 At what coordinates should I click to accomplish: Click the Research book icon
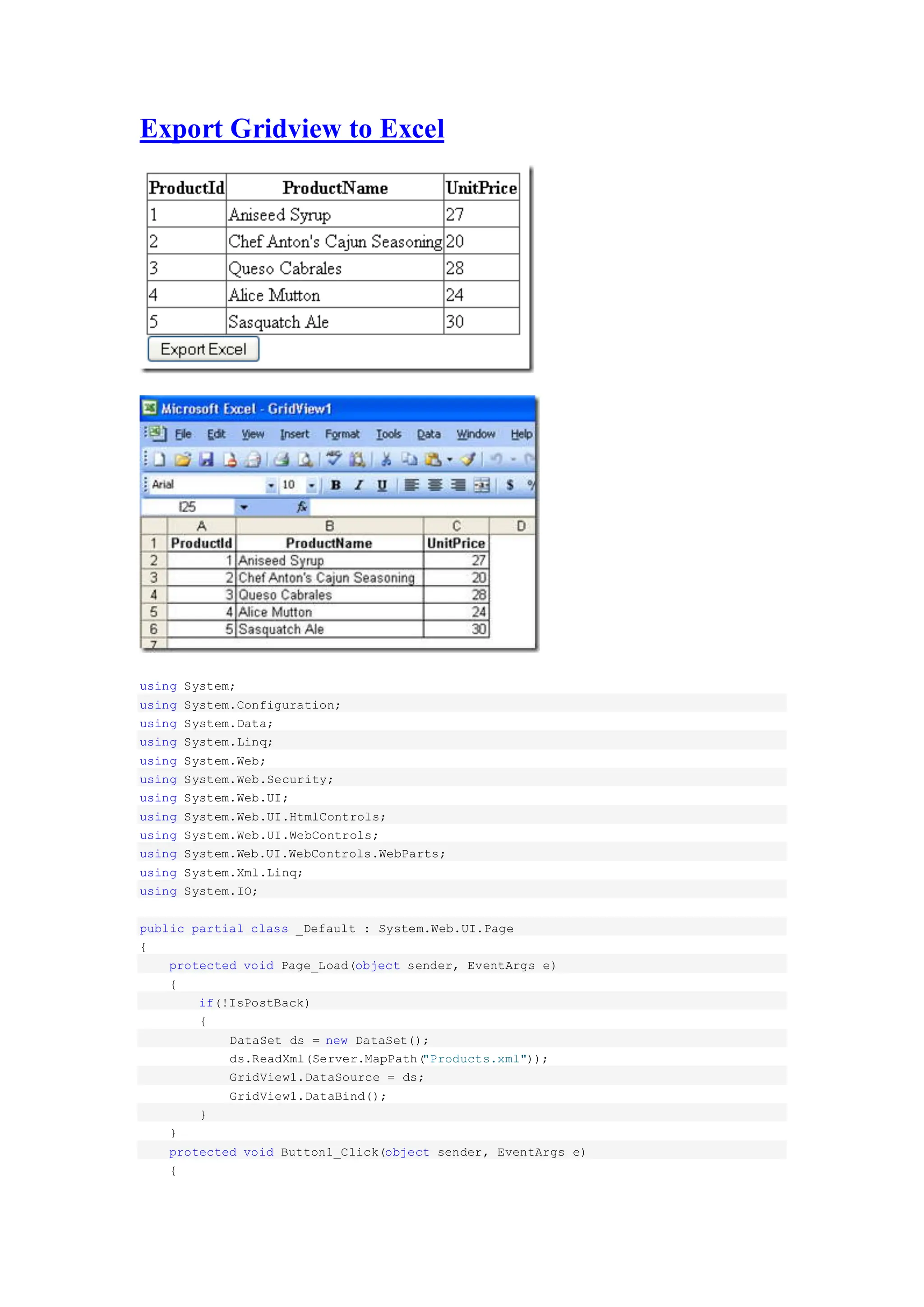(x=357, y=459)
